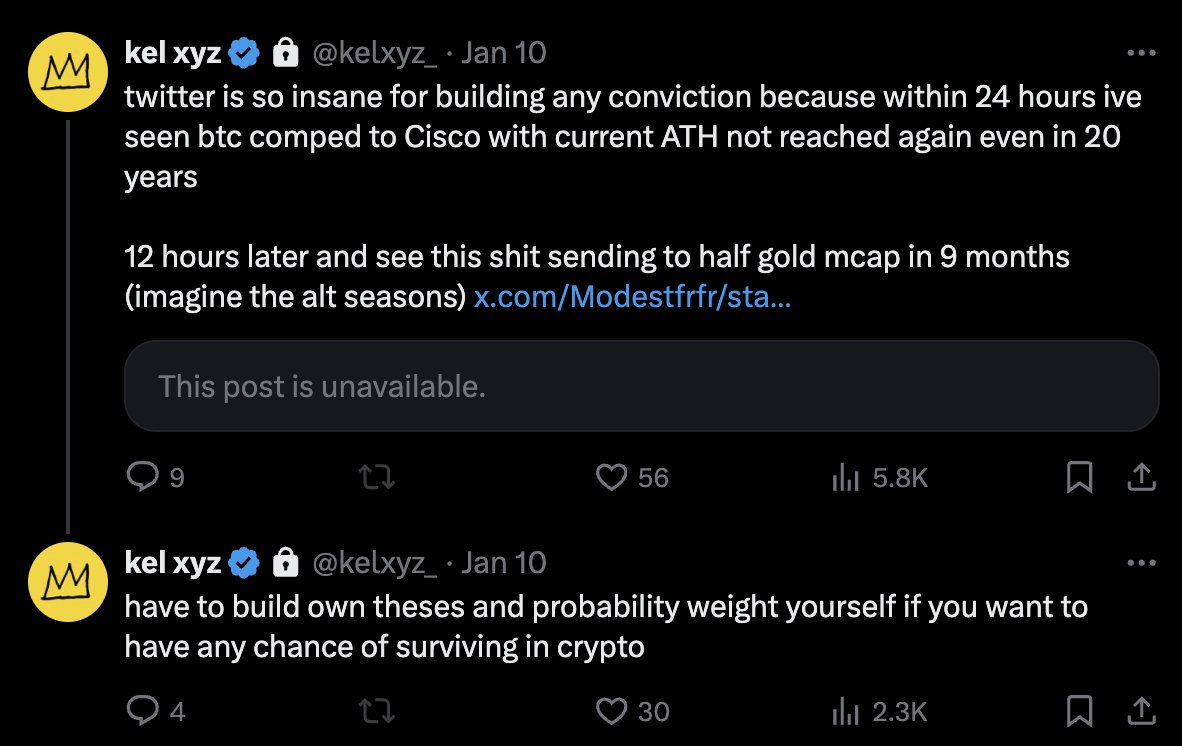
Task: Repost the tweet about surviving in crypto
Action: click(x=377, y=711)
